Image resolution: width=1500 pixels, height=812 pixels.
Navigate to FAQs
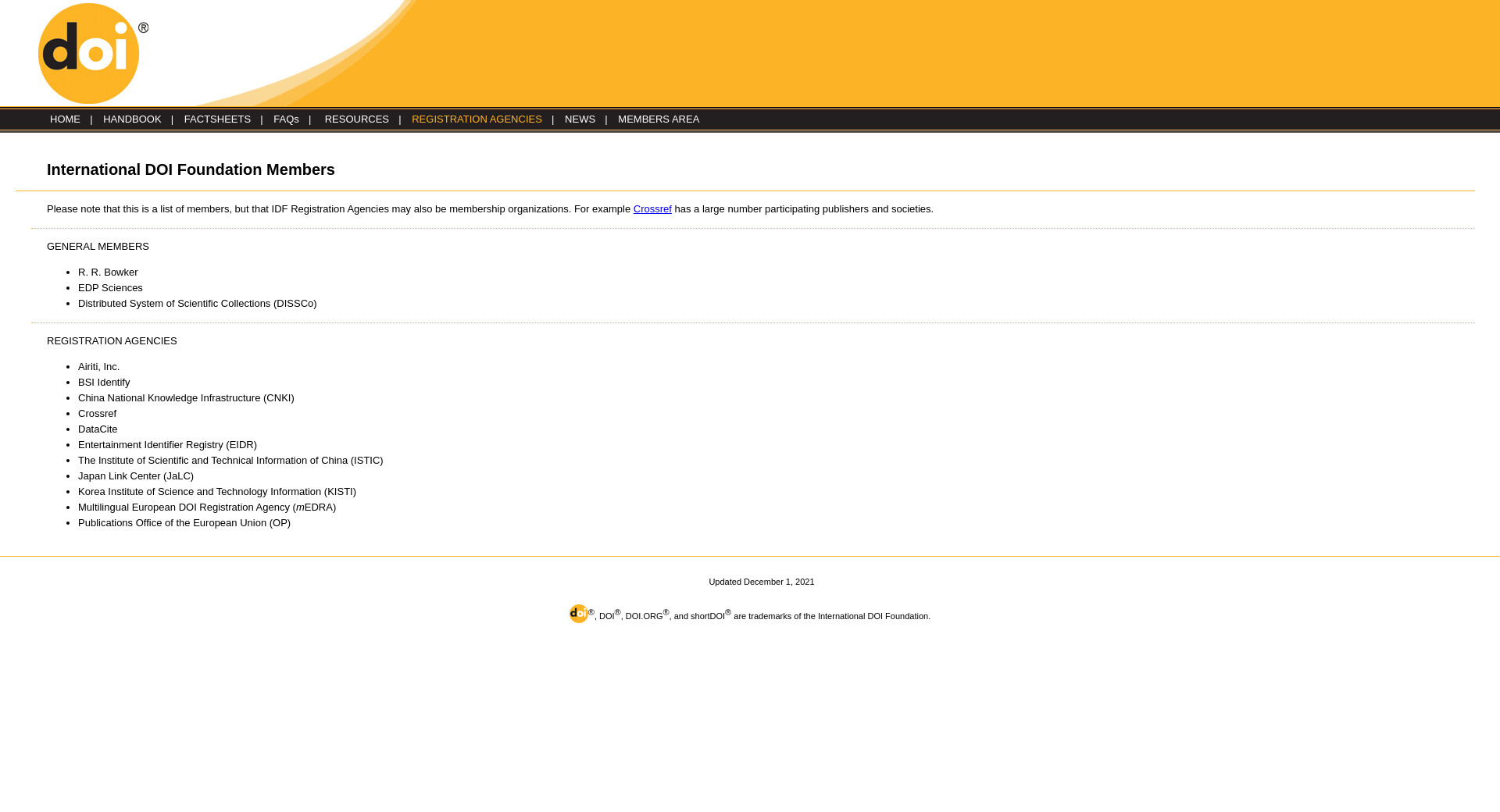[286, 119]
